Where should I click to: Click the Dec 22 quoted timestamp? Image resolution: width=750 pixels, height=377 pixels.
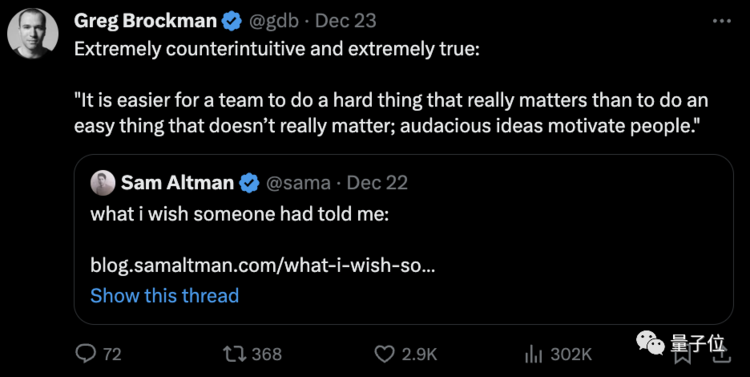[377, 183]
